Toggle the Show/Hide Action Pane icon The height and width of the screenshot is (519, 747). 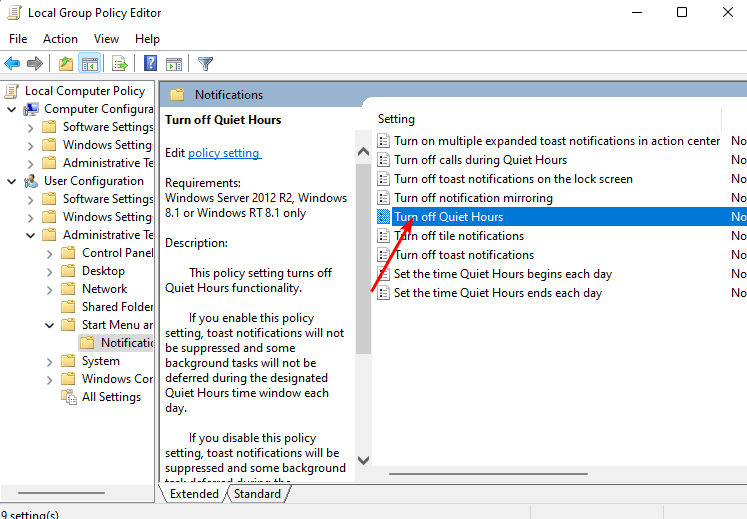pyautogui.click(x=174, y=63)
